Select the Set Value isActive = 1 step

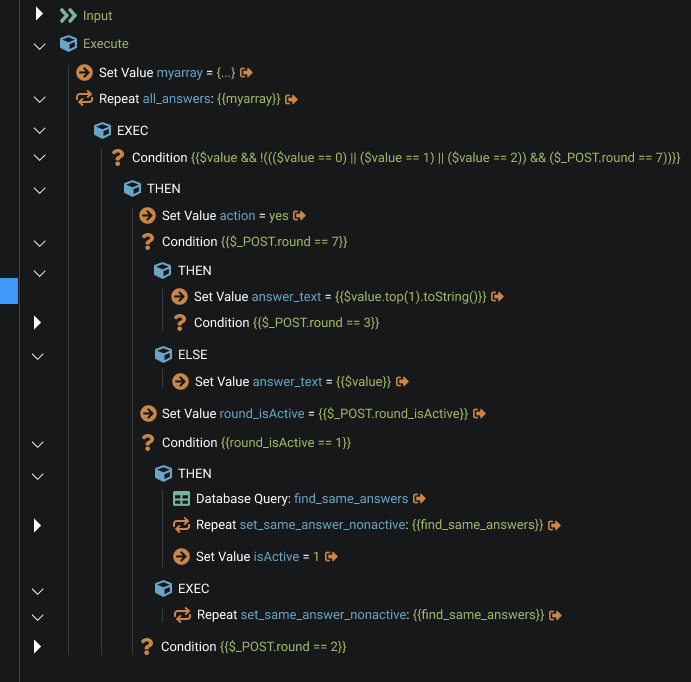(257, 557)
